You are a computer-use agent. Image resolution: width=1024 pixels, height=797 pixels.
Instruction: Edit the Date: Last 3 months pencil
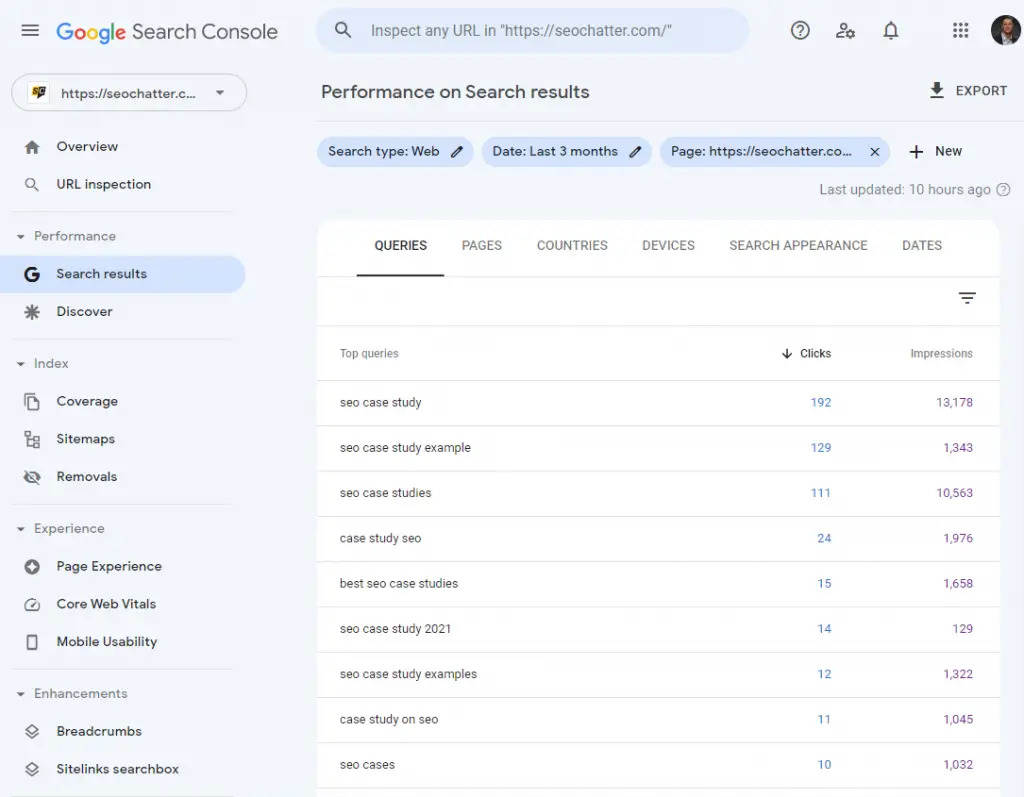point(635,152)
